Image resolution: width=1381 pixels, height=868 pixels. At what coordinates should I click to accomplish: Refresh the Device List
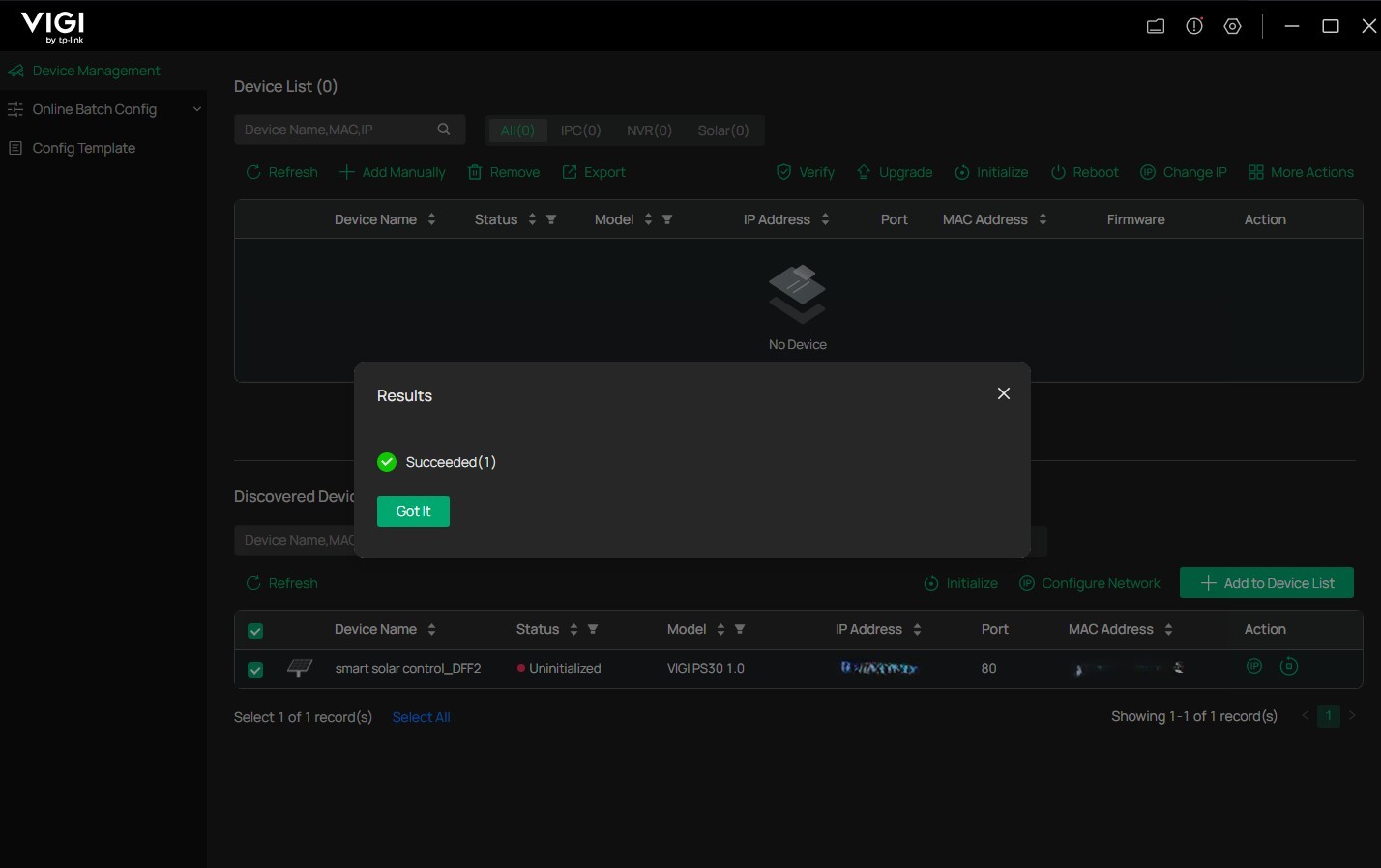pos(281,172)
